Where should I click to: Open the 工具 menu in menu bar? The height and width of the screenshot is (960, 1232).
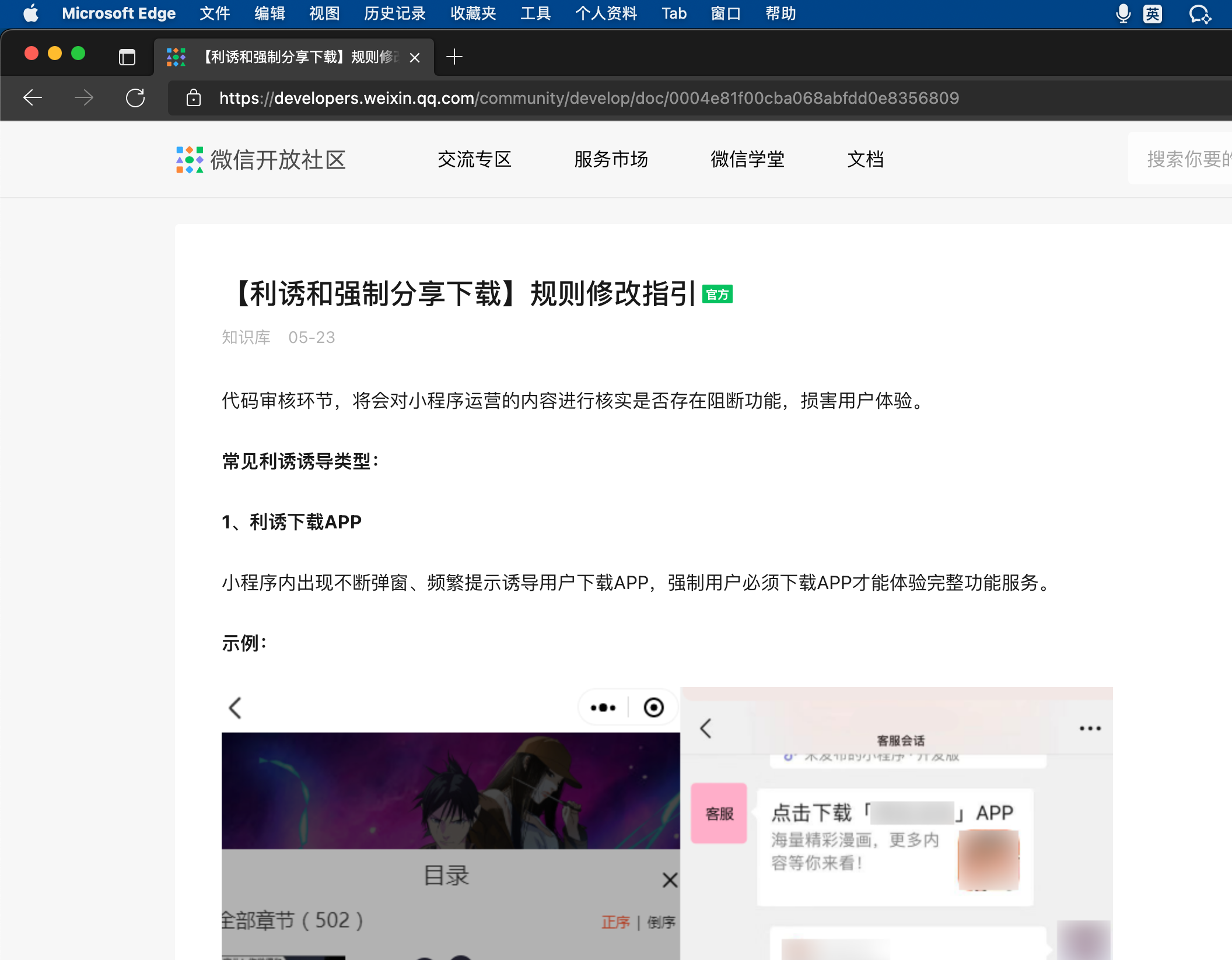pos(535,13)
